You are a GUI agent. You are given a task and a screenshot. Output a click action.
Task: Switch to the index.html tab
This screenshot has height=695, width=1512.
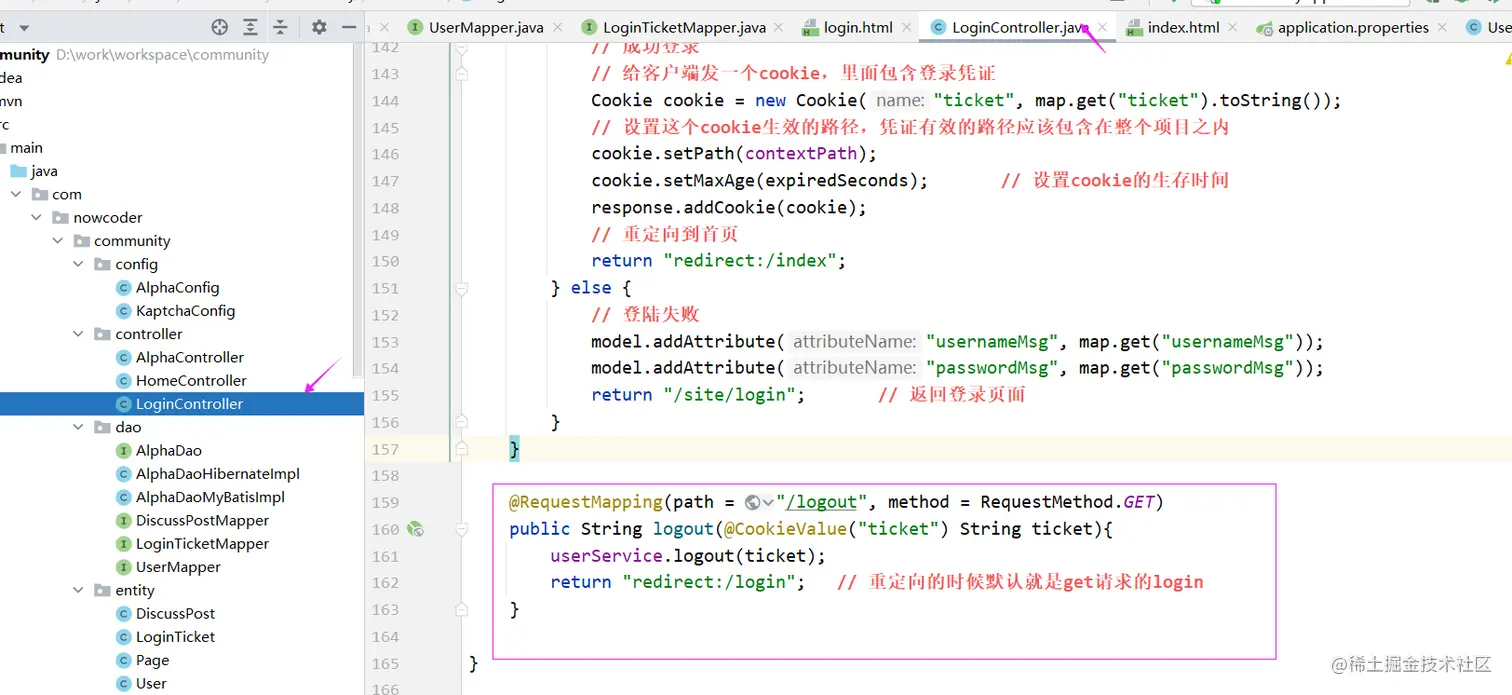pyautogui.click(x=1184, y=28)
